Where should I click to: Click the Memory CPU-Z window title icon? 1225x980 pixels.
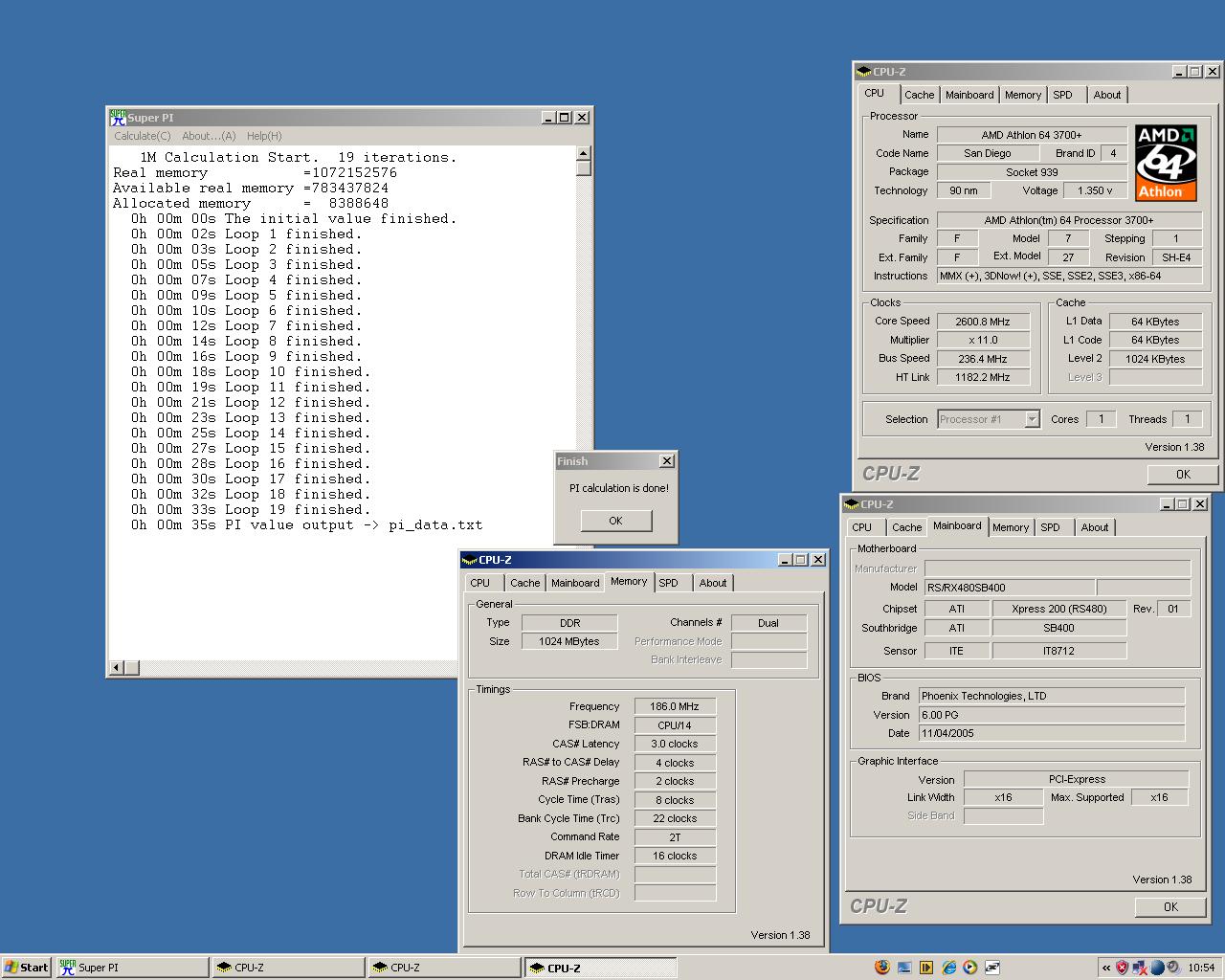(470, 560)
